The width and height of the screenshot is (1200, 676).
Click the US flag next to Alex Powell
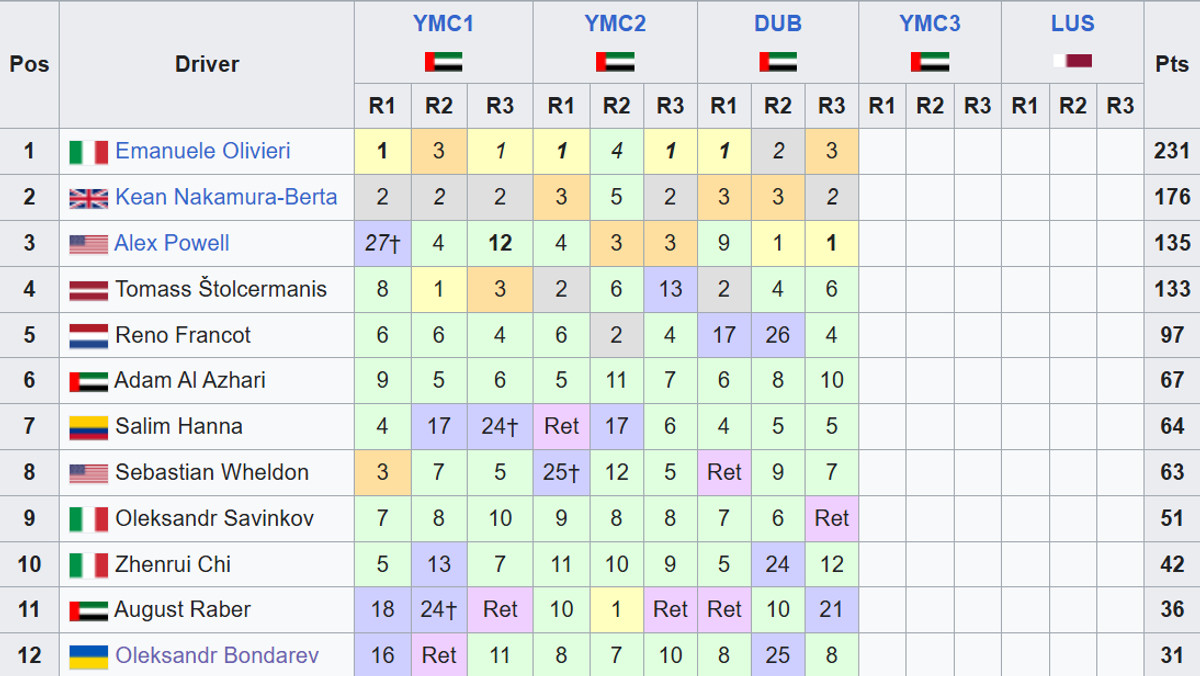point(88,244)
